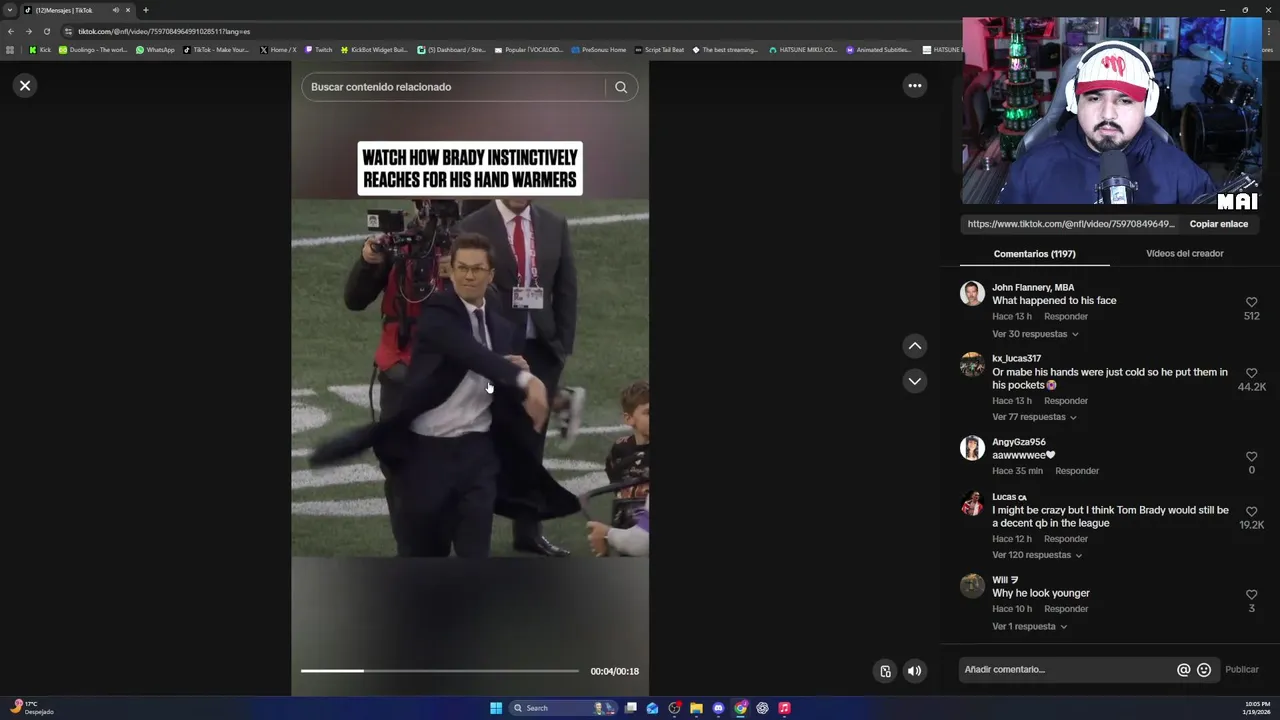The height and width of the screenshot is (720, 1280).
Task: Open the Duolingo bookmark
Action: tap(93, 50)
